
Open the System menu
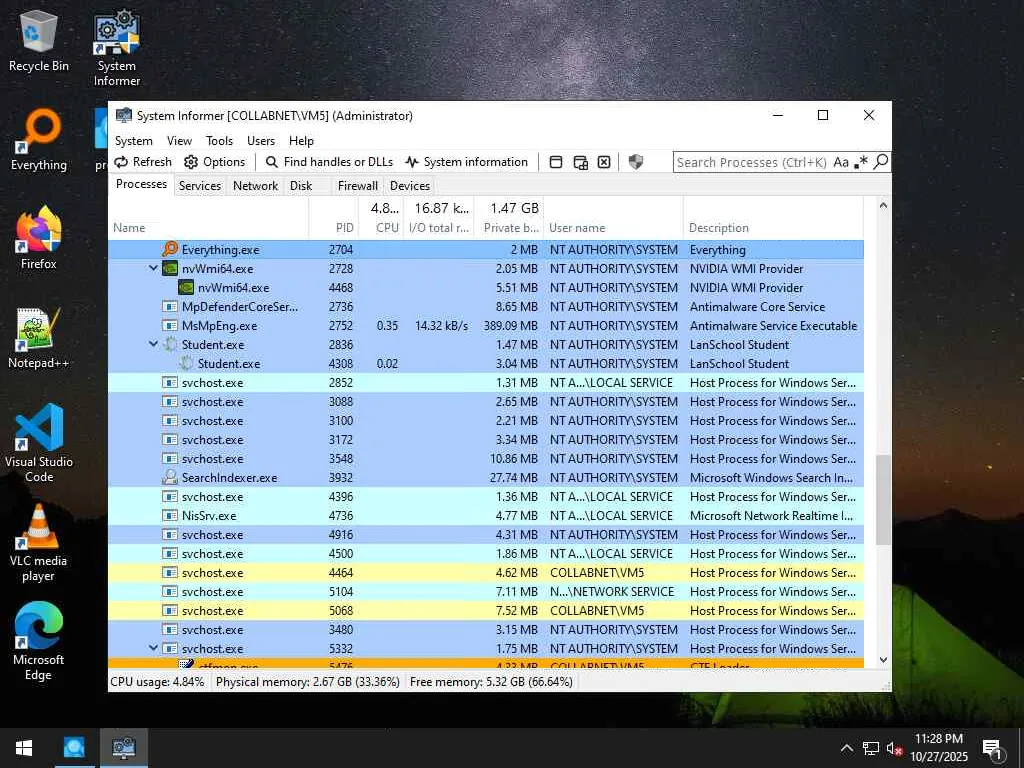tap(133, 141)
